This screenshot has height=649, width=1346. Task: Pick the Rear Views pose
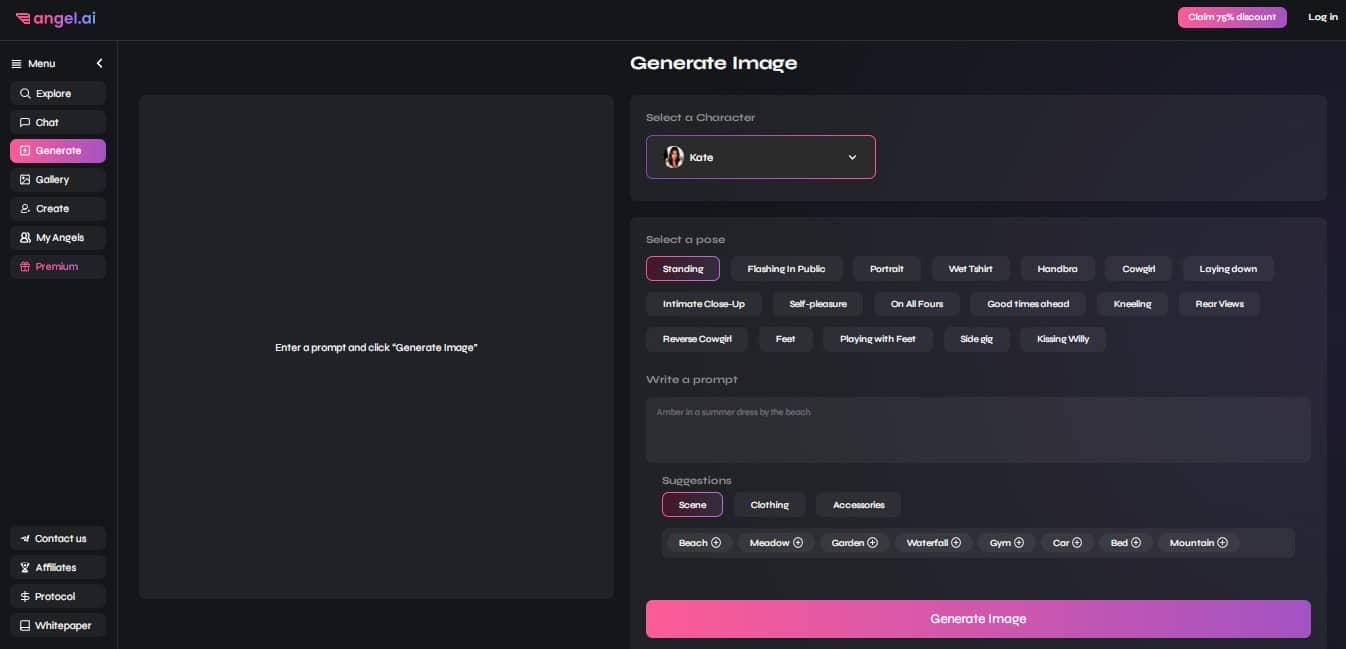[x=1219, y=304]
